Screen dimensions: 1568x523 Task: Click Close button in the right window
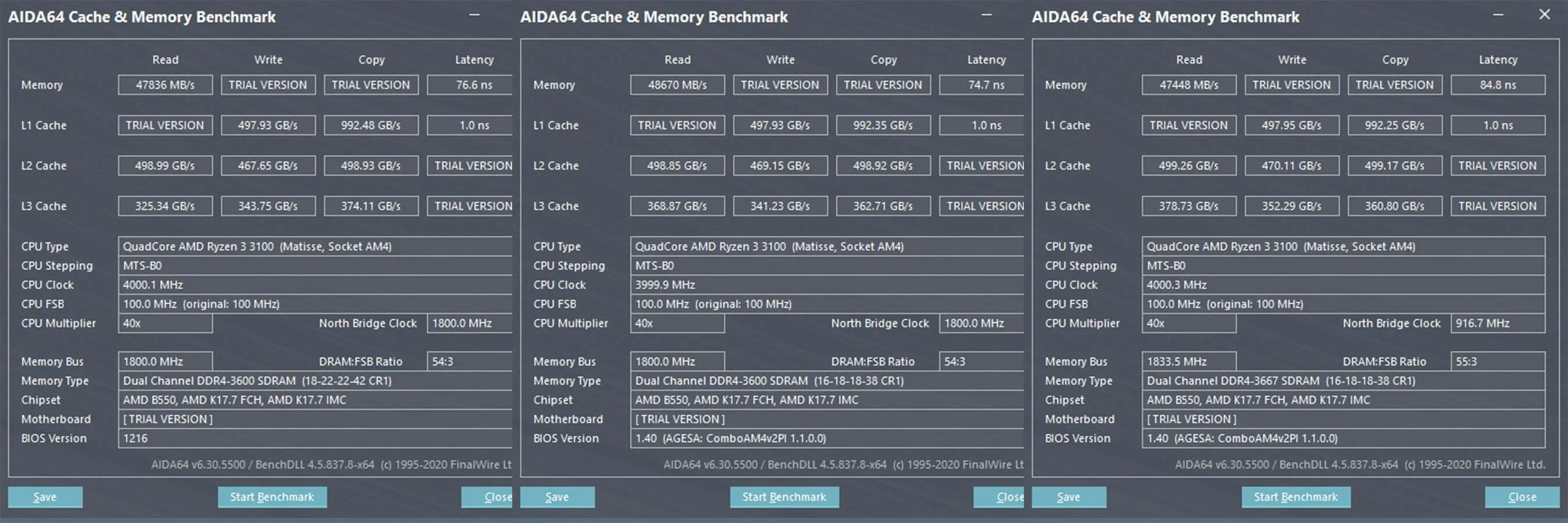pos(1522,497)
